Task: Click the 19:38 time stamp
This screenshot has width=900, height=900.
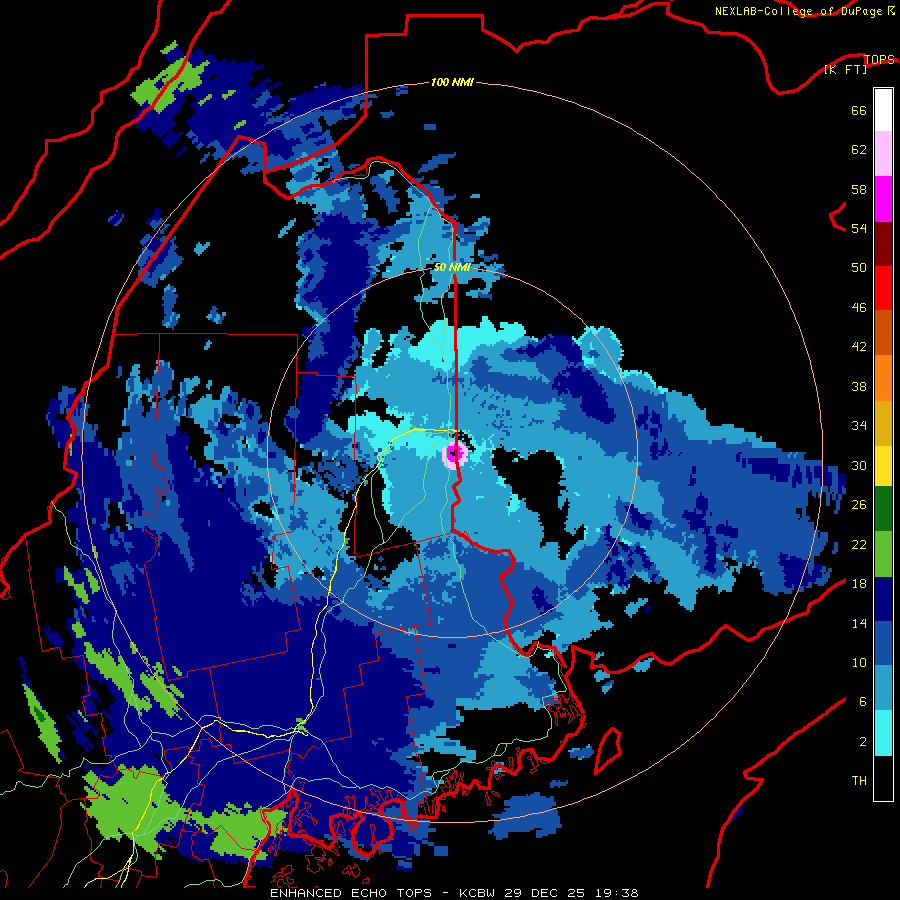Action: point(618,893)
